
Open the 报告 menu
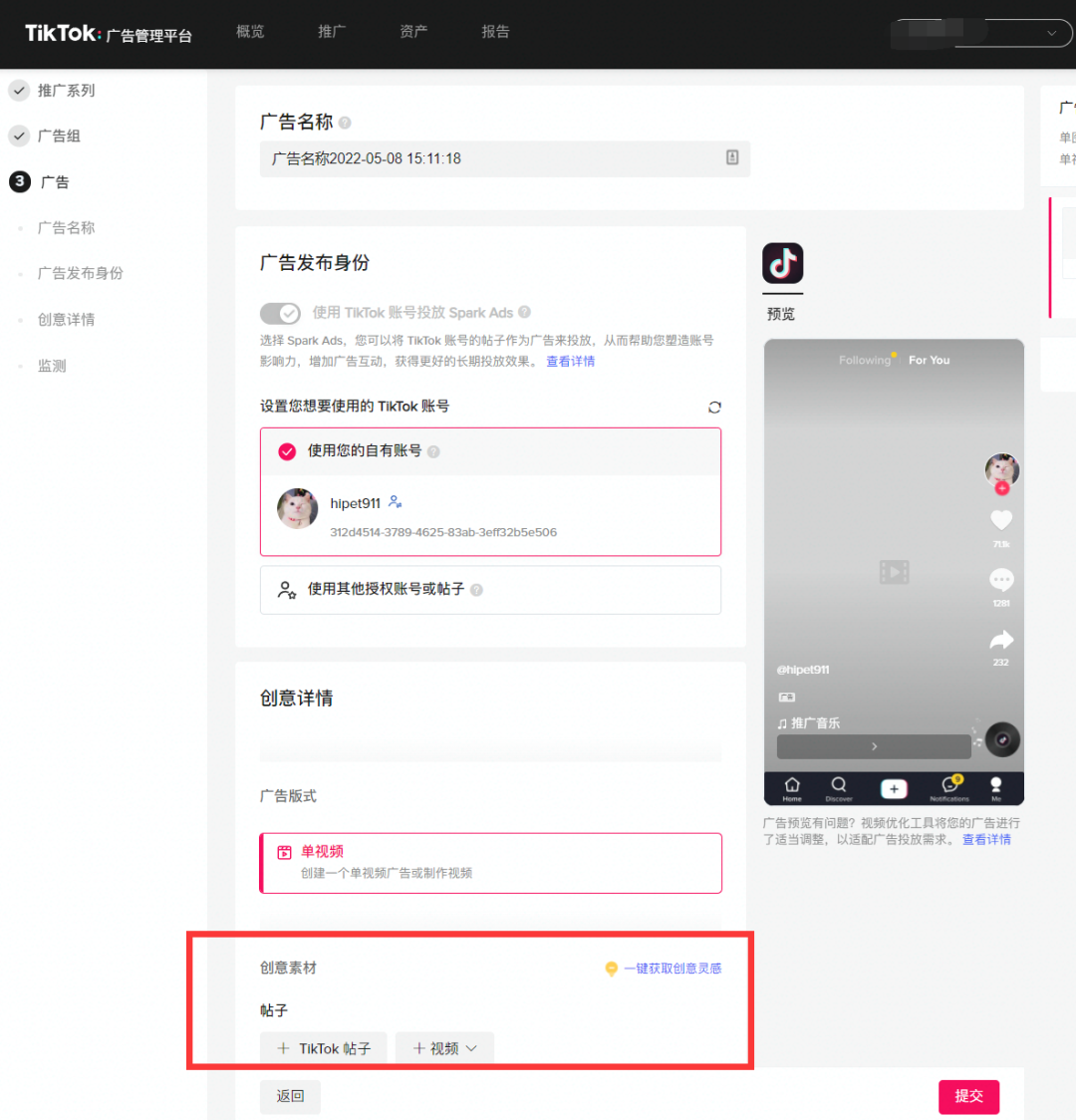(x=495, y=32)
